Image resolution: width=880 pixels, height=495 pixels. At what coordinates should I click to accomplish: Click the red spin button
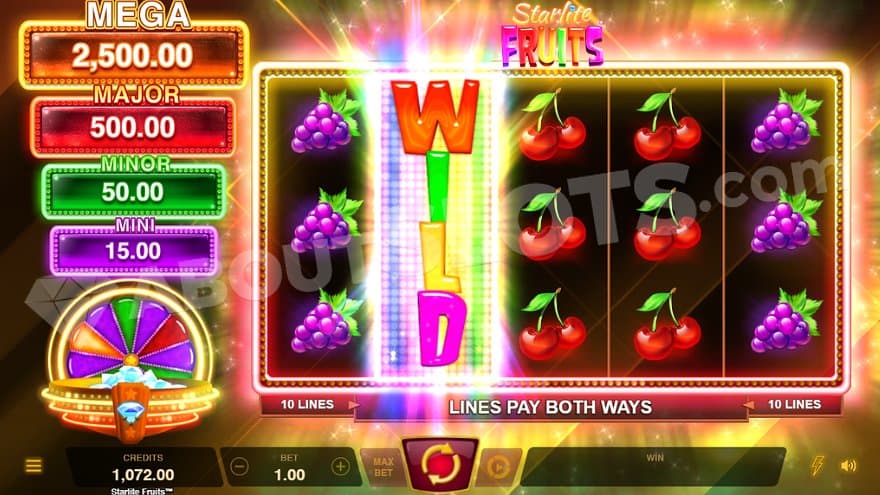click(441, 465)
